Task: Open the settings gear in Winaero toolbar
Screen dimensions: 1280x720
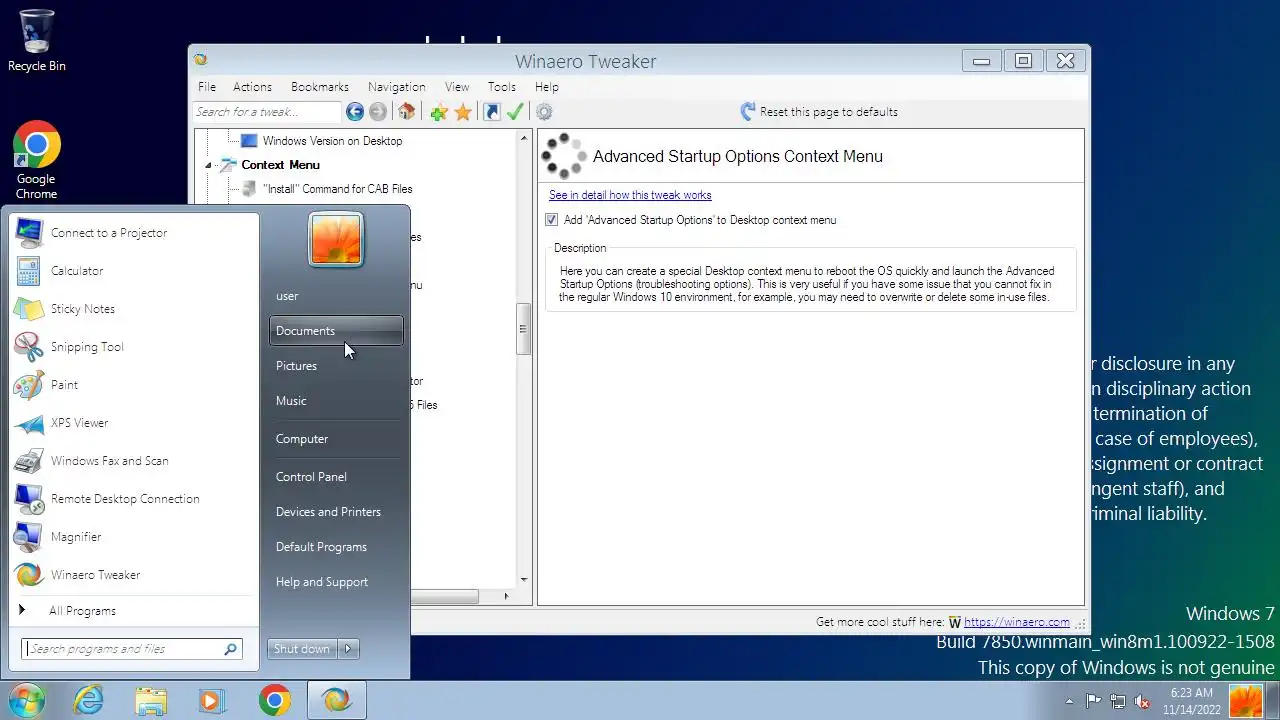Action: (x=544, y=112)
